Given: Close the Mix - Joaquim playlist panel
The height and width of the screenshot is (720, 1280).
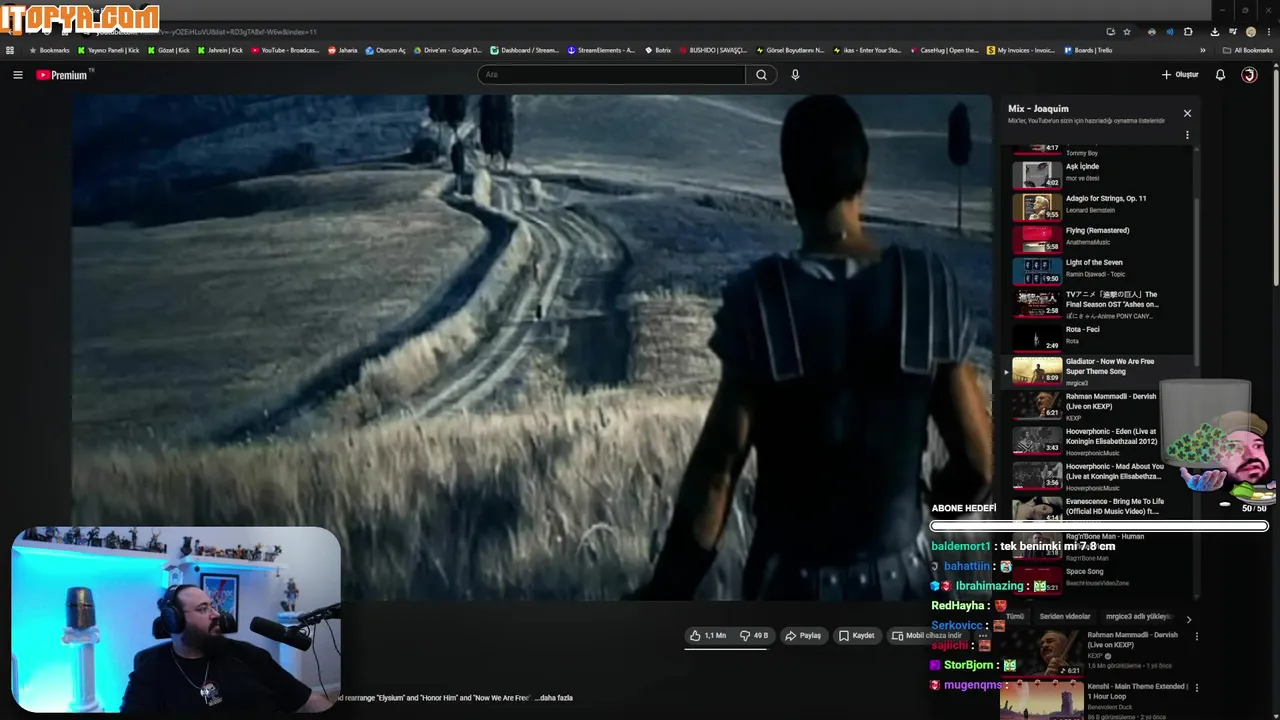Looking at the screenshot, I should point(1187,113).
